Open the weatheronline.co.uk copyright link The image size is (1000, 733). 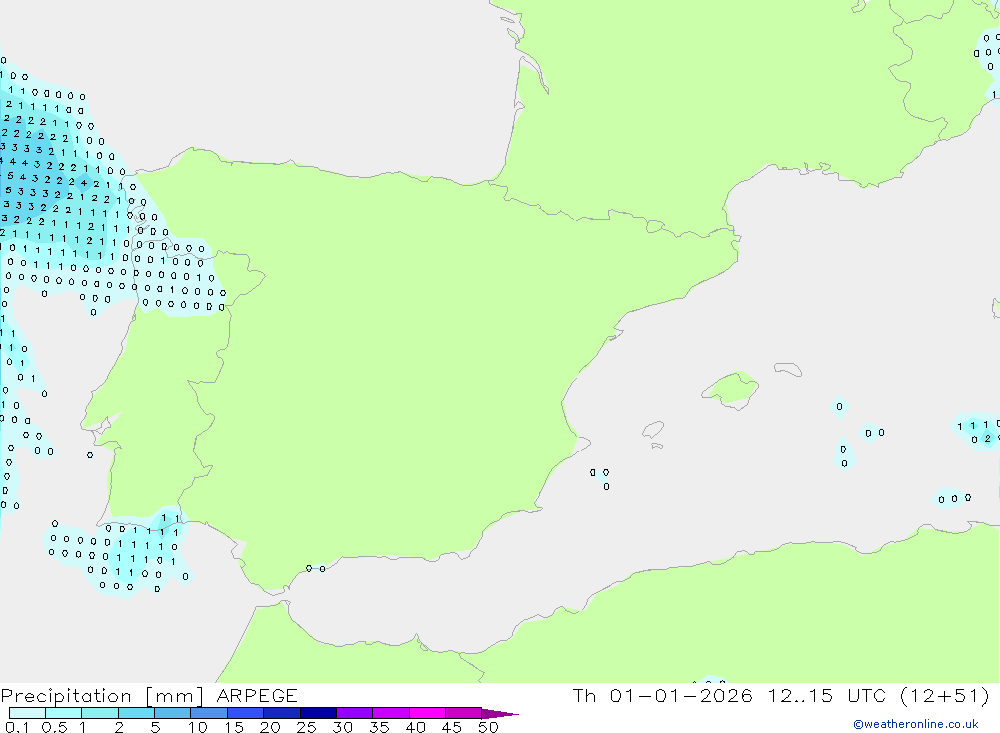916,724
